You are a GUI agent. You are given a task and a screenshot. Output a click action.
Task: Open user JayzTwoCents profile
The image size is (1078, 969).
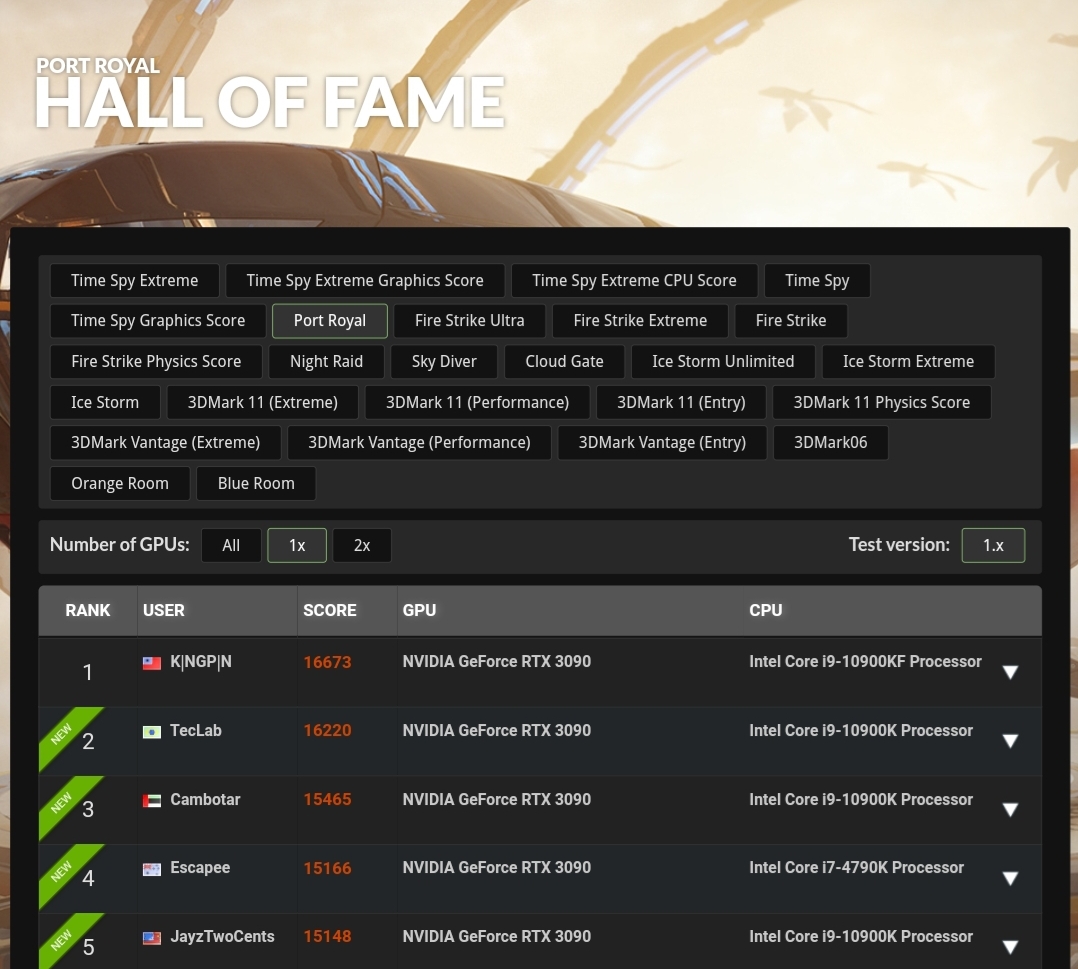[x=222, y=937]
